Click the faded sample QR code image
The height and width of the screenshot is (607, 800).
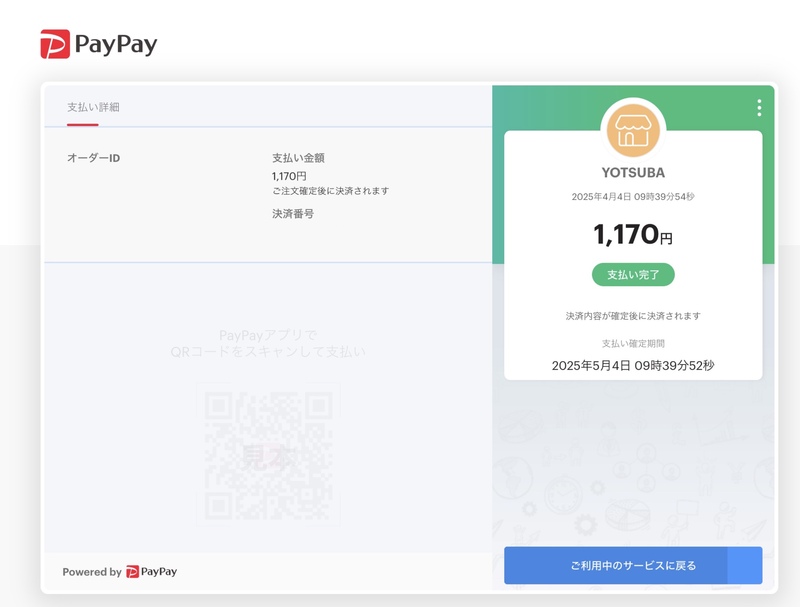click(x=268, y=456)
